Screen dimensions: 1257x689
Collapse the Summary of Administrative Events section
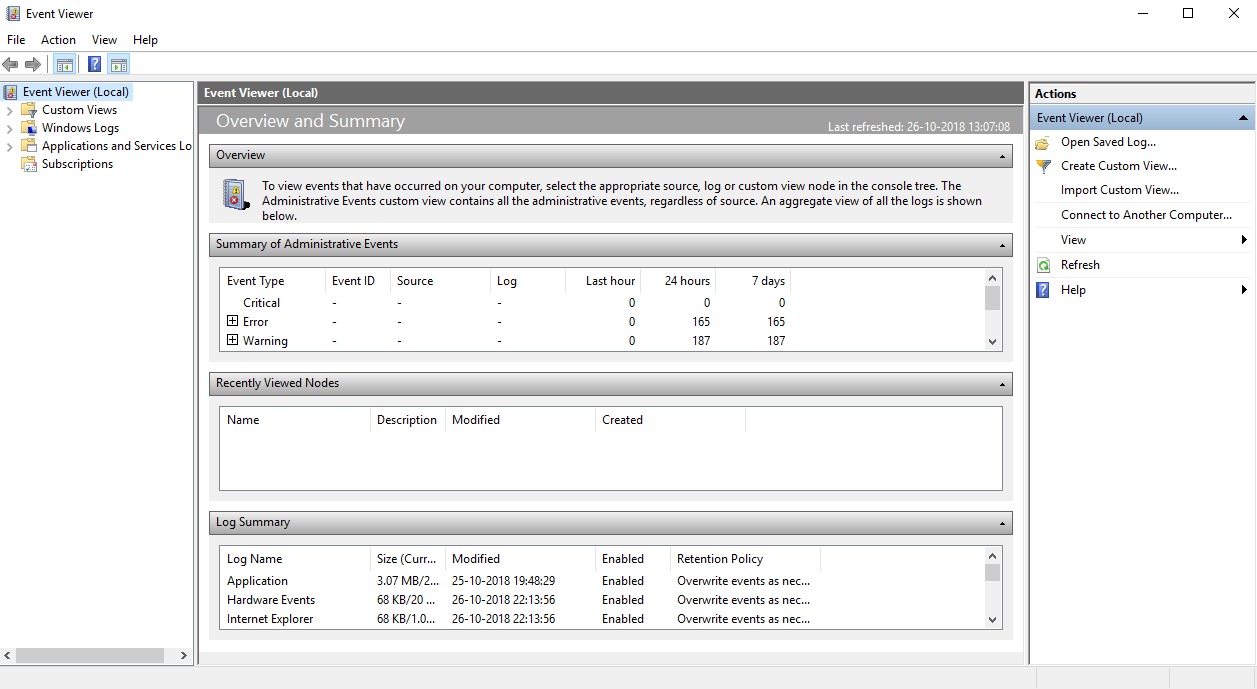[x=1001, y=245]
